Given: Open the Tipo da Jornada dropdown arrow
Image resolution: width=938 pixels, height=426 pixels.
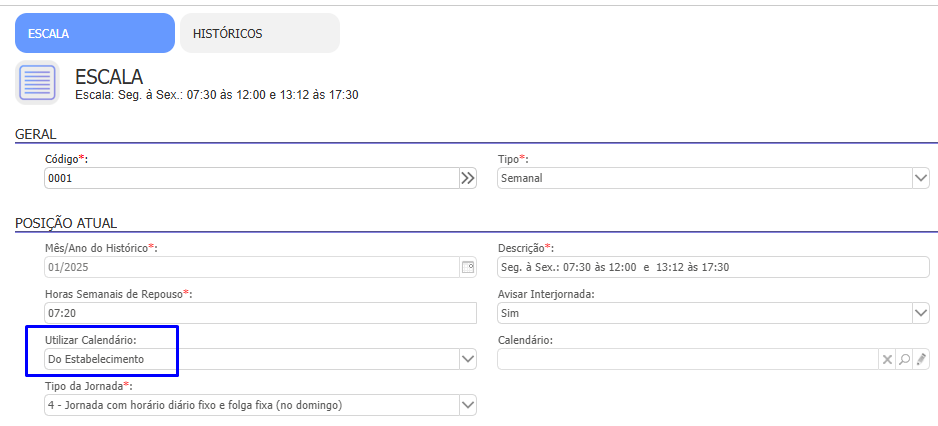Looking at the screenshot, I should 467,405.
